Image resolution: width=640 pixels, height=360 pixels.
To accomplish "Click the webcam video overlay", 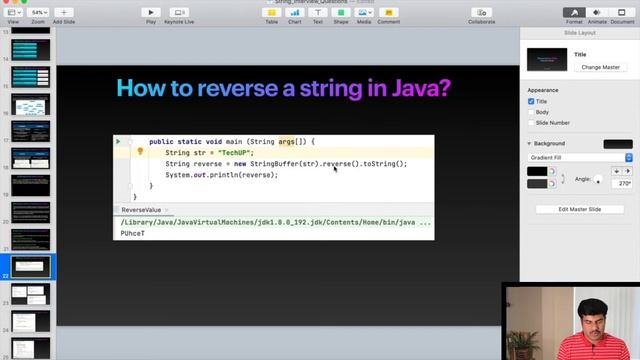I will tap(573, 323).
